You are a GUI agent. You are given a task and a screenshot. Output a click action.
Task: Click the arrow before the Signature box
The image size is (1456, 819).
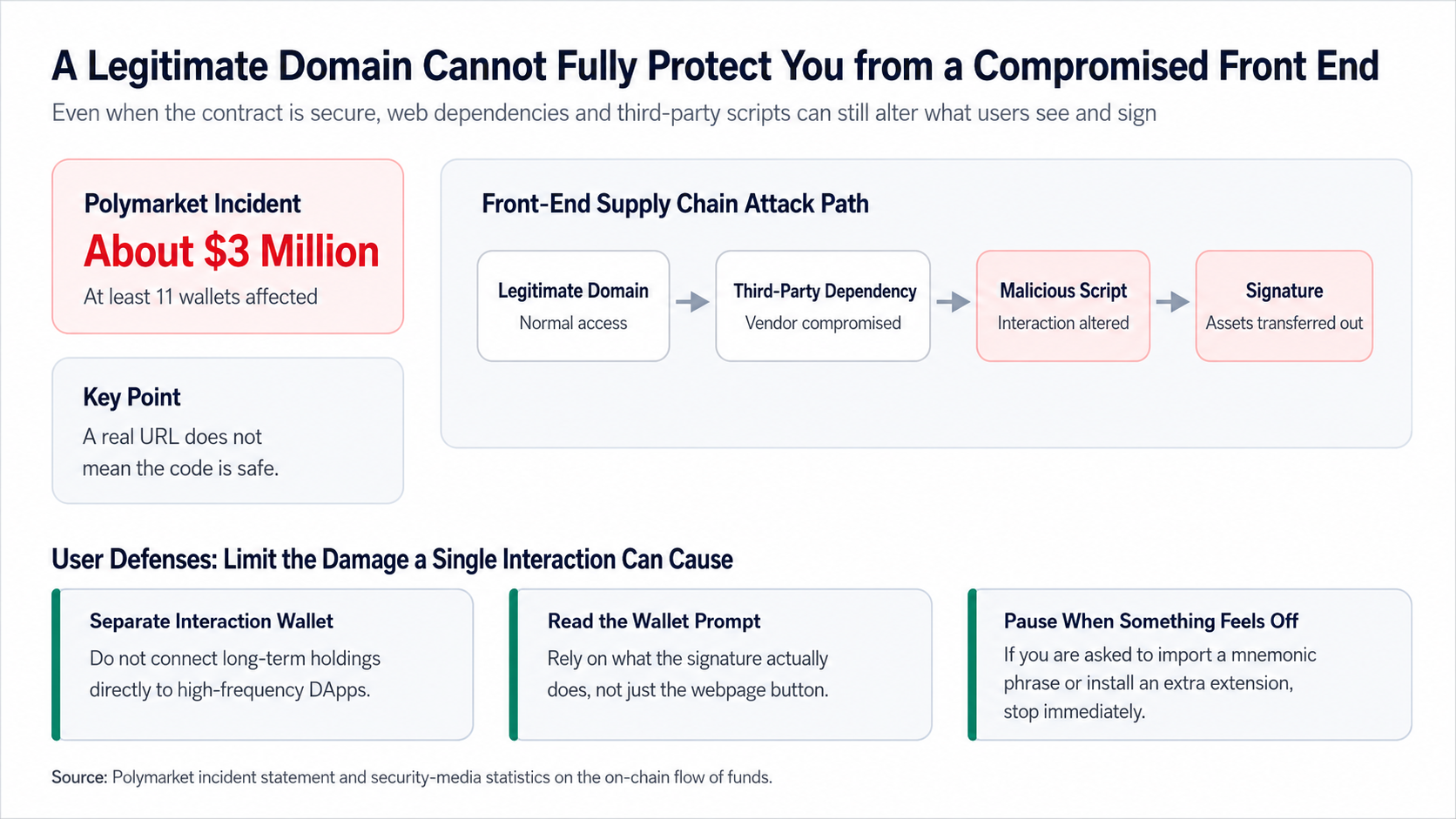click(1173, 302)
